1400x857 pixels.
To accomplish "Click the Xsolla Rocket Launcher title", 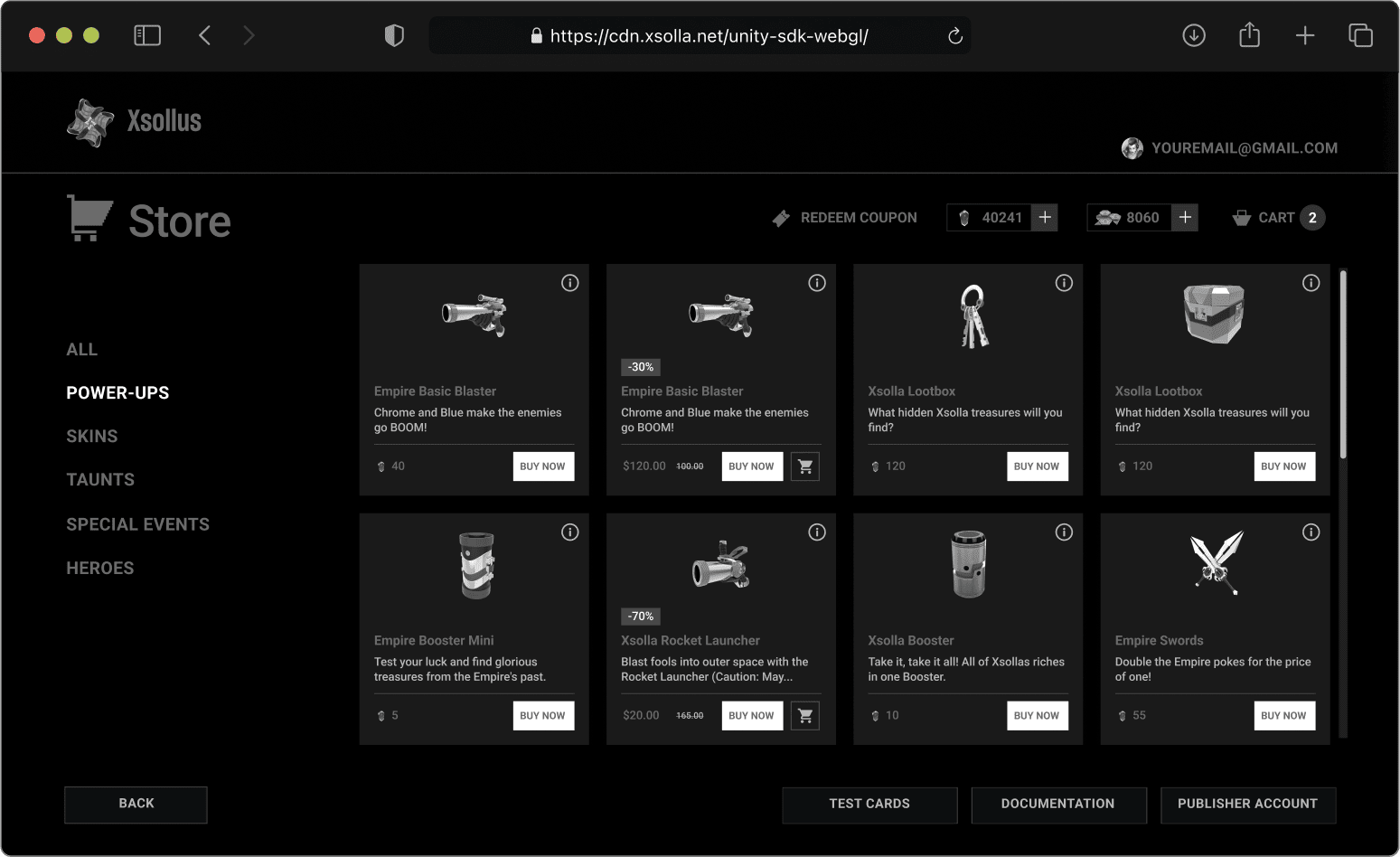I will (691, 641).
